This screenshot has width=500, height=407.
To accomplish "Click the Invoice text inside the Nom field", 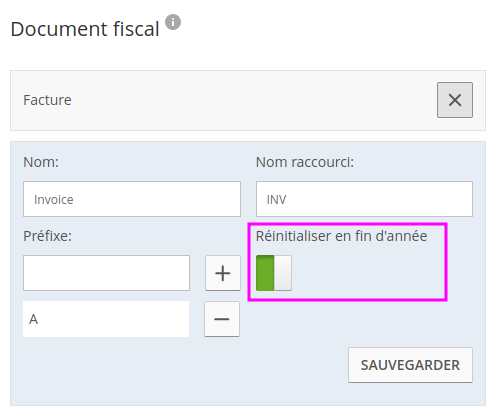I will point(54,200).
